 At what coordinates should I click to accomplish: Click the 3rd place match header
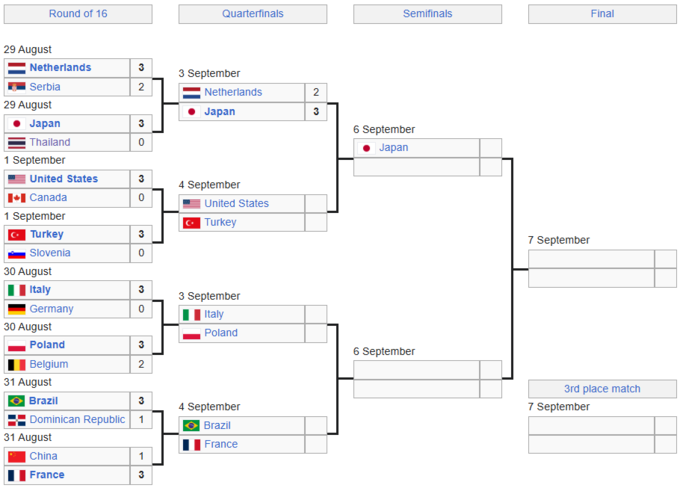point(602,389)
